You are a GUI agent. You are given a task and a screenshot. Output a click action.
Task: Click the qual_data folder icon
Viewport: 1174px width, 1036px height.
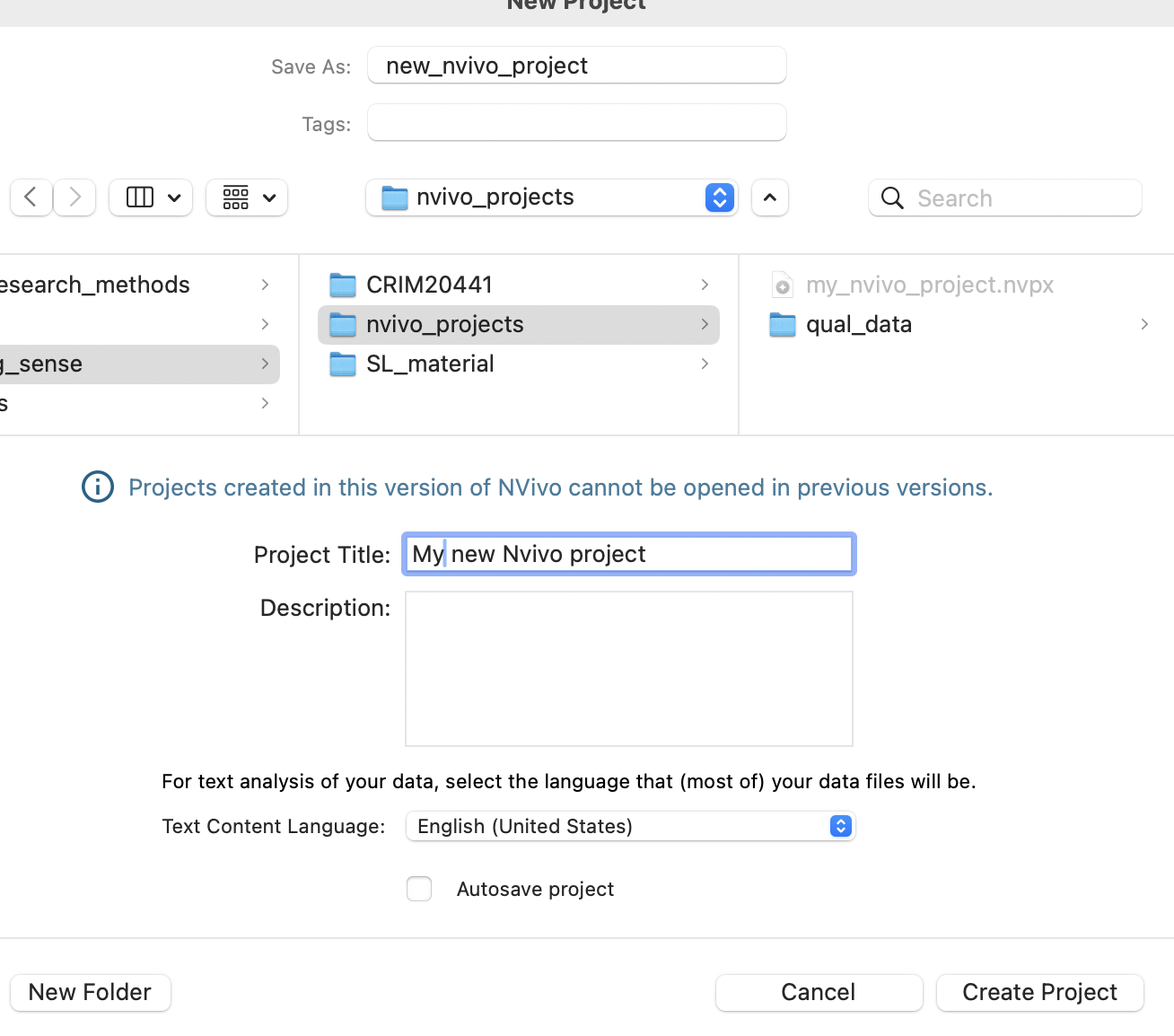coord(783,325)
